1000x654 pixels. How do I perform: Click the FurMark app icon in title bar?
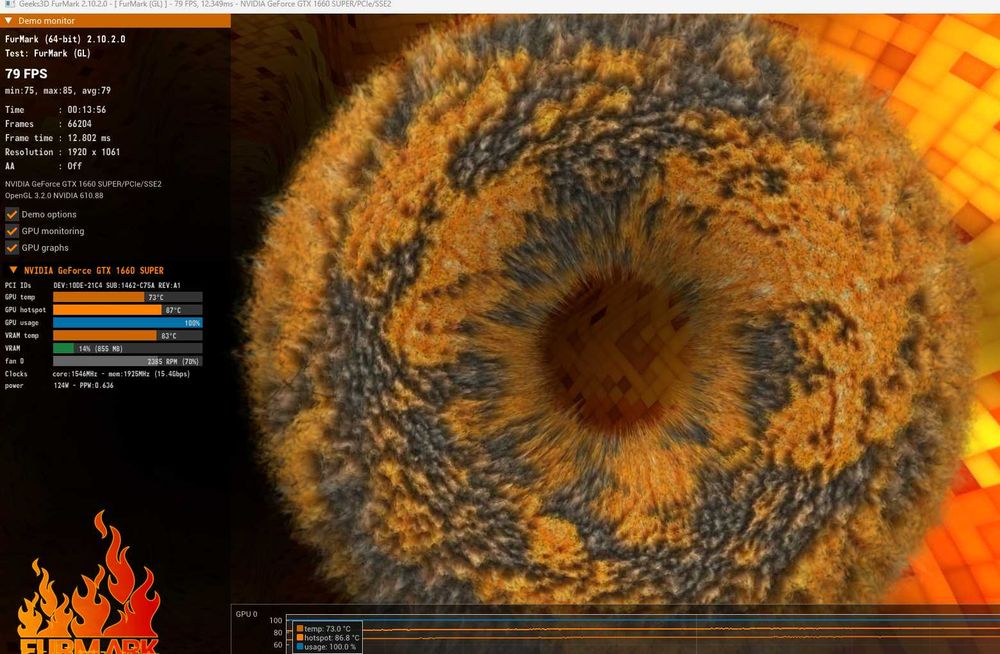(x=9, y=4)
